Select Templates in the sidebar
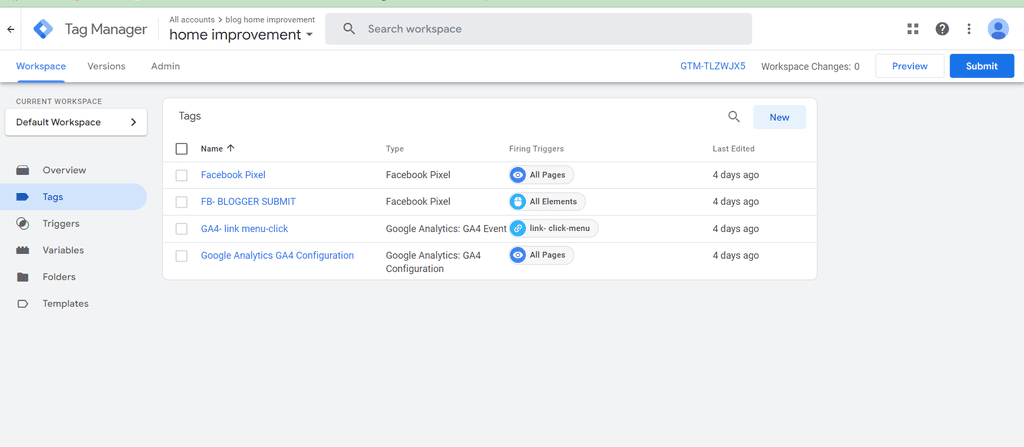 [65, 304]
